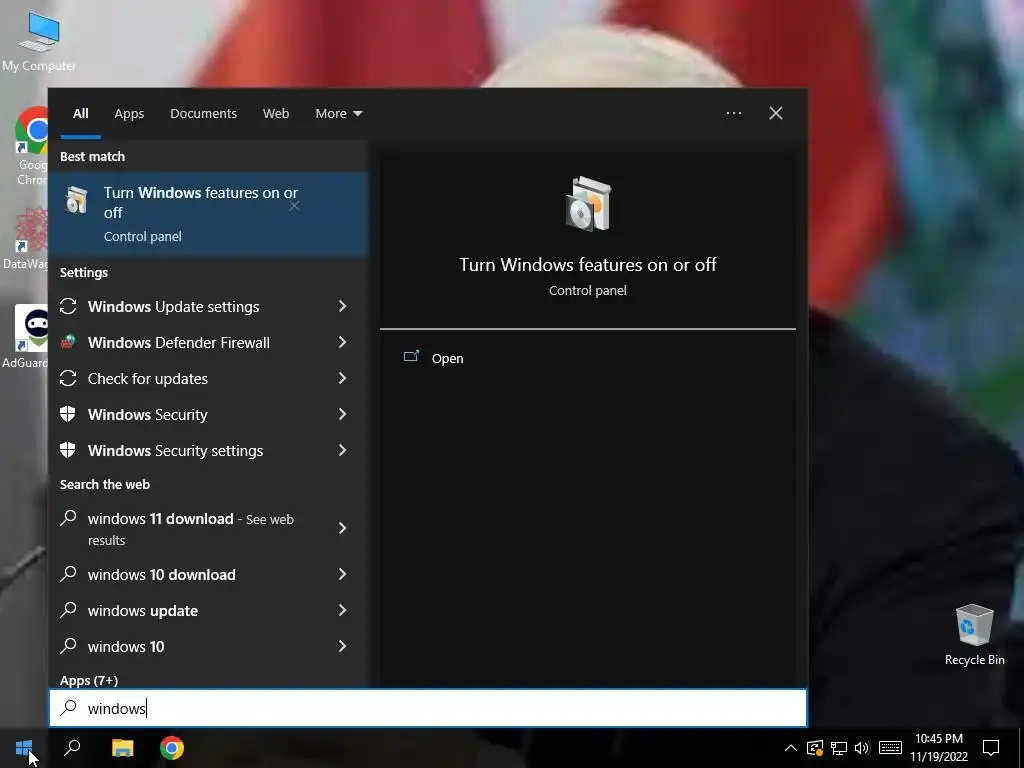Remove best match result with small X

295,206
